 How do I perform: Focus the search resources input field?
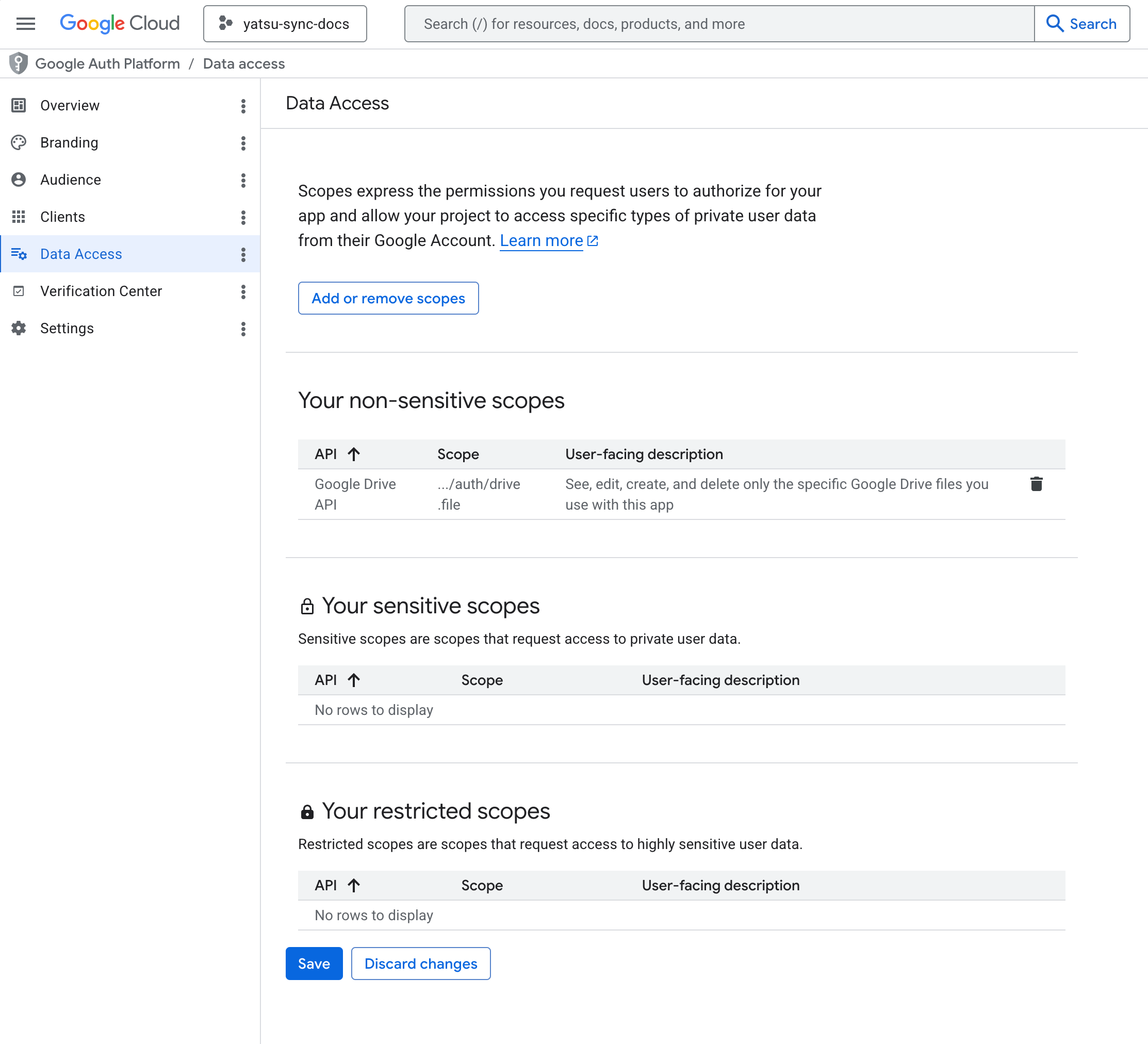(718, 24)
